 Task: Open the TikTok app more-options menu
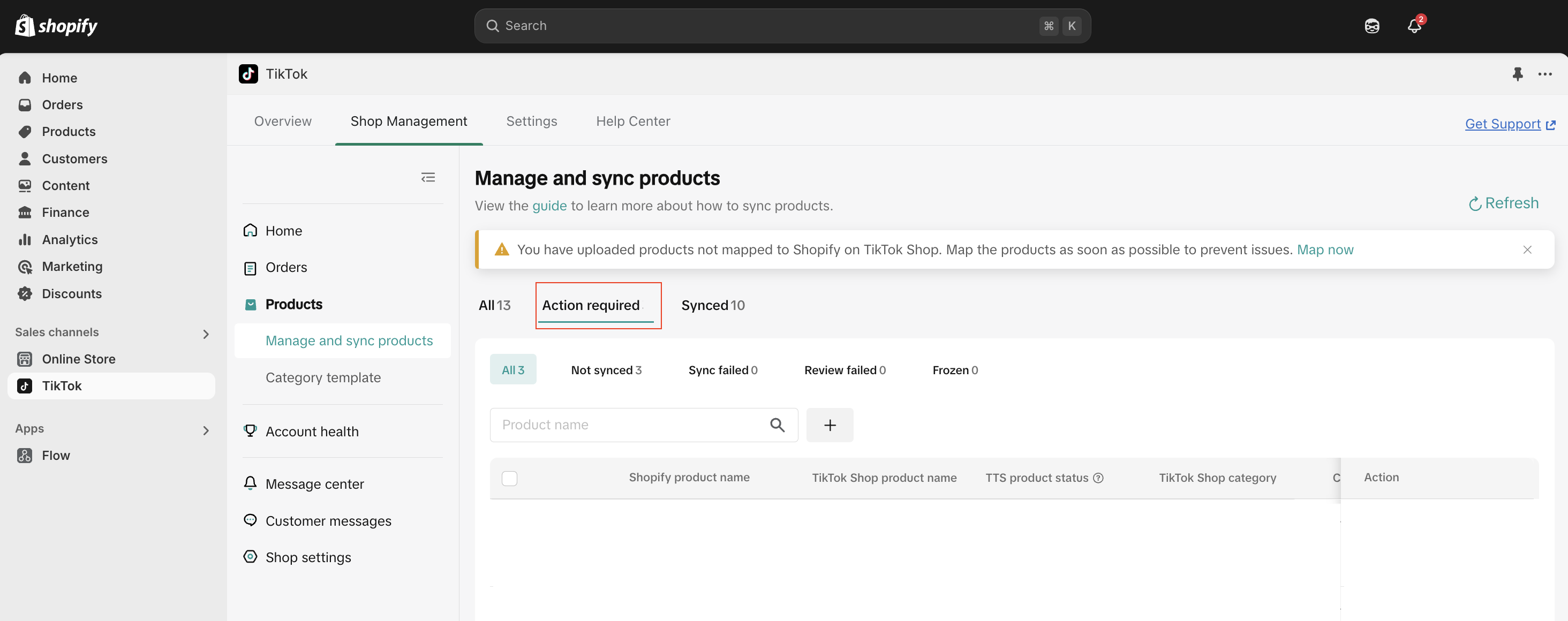(1545, 74)
